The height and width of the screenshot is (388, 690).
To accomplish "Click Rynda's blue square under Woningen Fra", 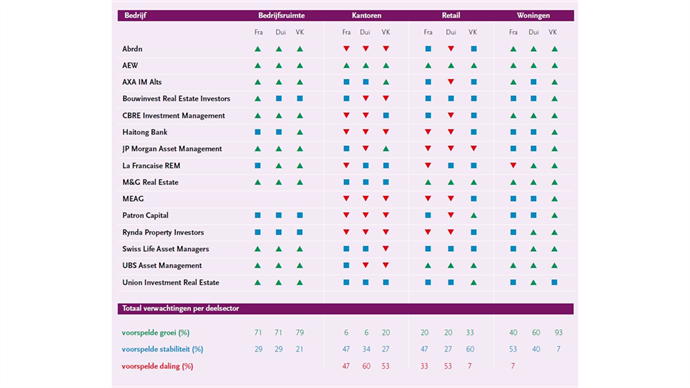I will pos(513,232).
